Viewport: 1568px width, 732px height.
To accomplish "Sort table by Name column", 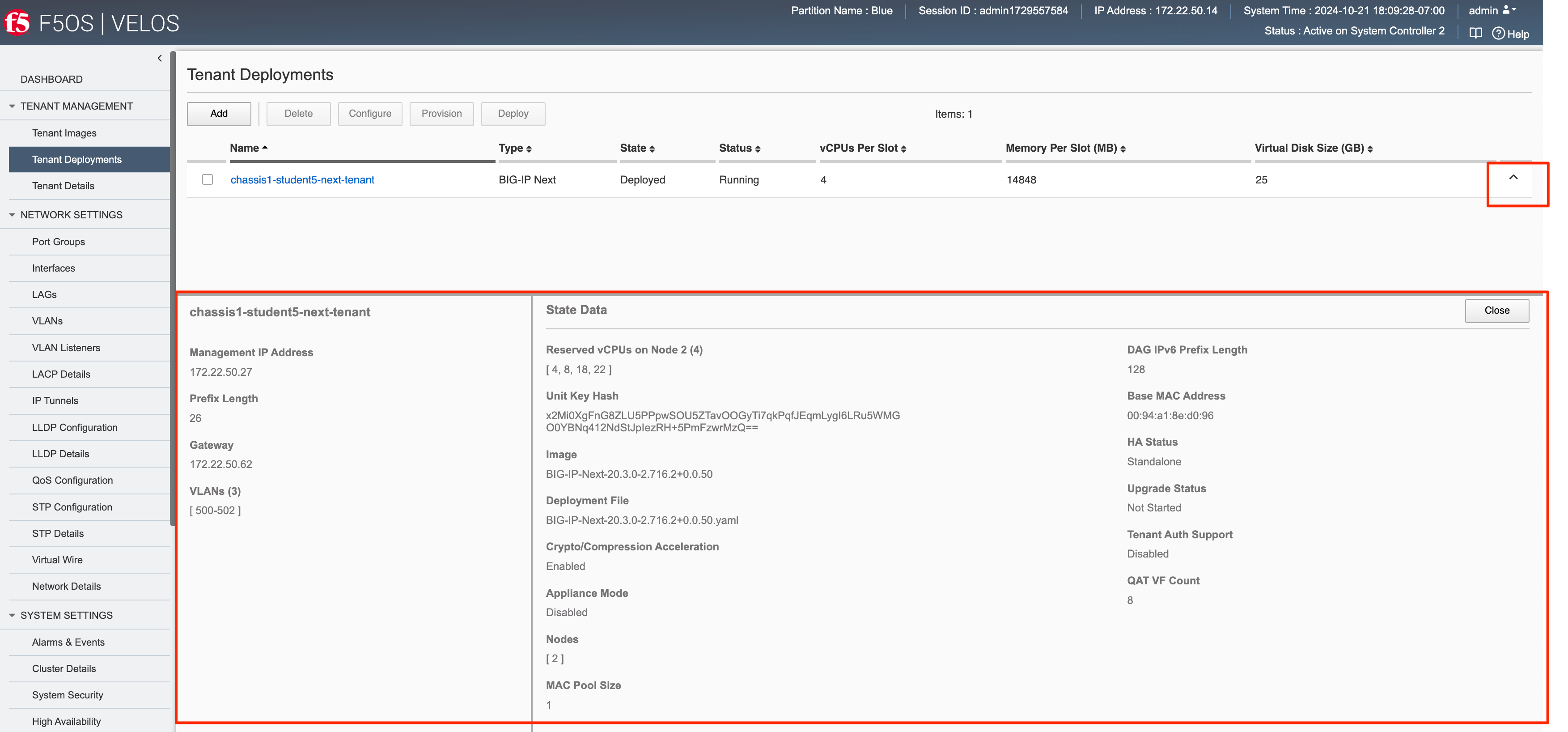I will tap(248, 148).
